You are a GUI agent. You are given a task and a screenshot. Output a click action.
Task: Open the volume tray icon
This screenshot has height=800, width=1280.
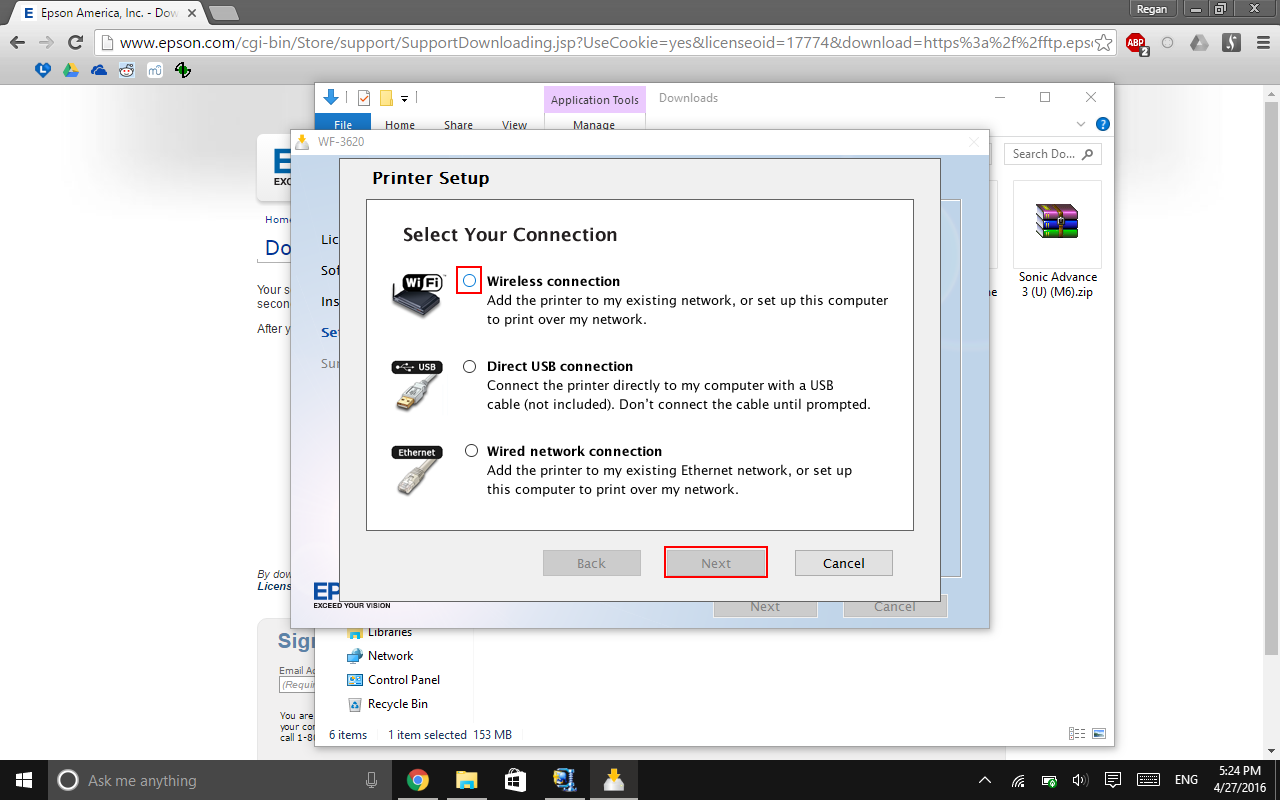pyautogui.click(x=1080, y=780)
